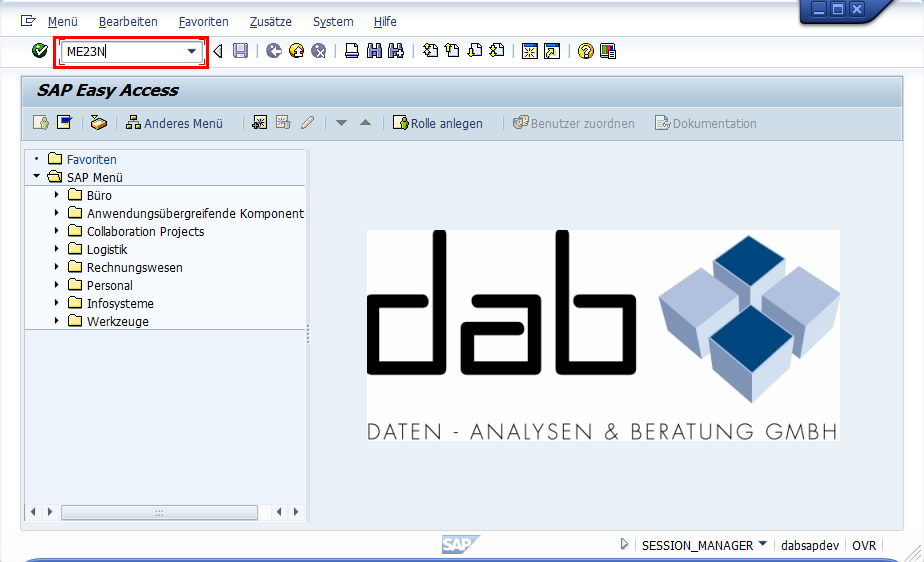Viewport: 924px width, 562px height.
Task: Click the Delete Favorites icon
Action: tap(283, 123)
